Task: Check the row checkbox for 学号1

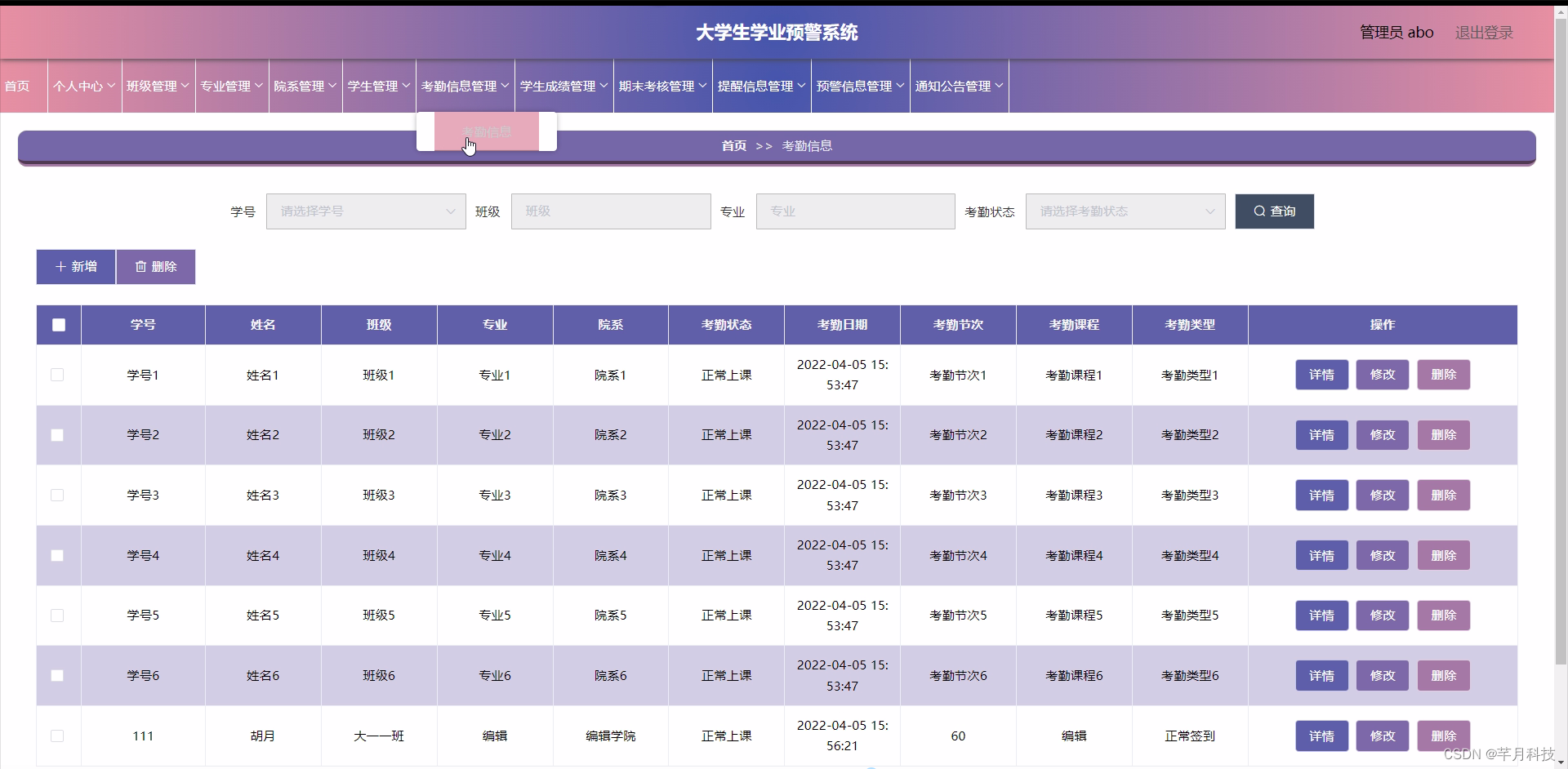Action: [x=57, y=375]
